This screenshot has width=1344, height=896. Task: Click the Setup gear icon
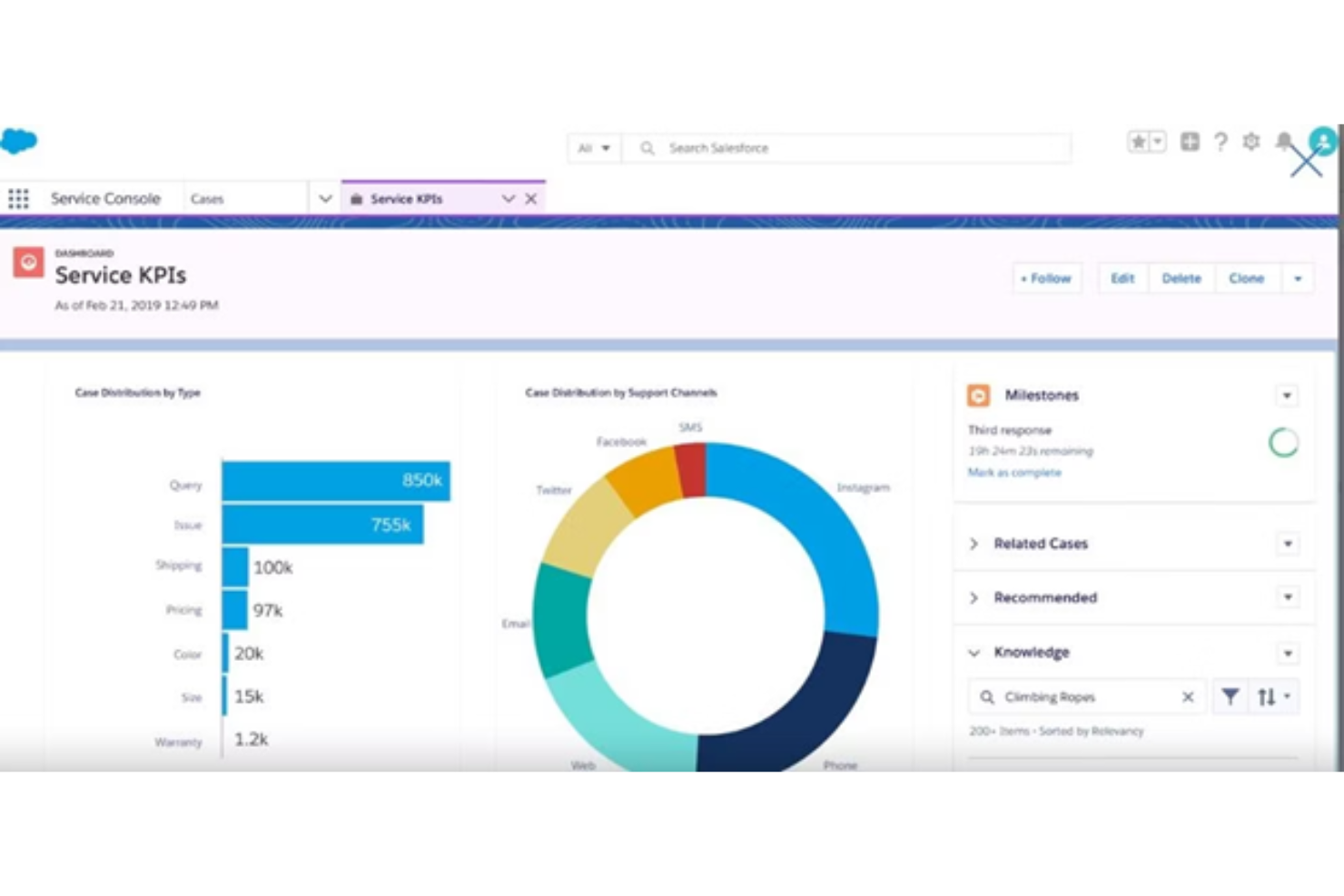(x=1251, y=142)
